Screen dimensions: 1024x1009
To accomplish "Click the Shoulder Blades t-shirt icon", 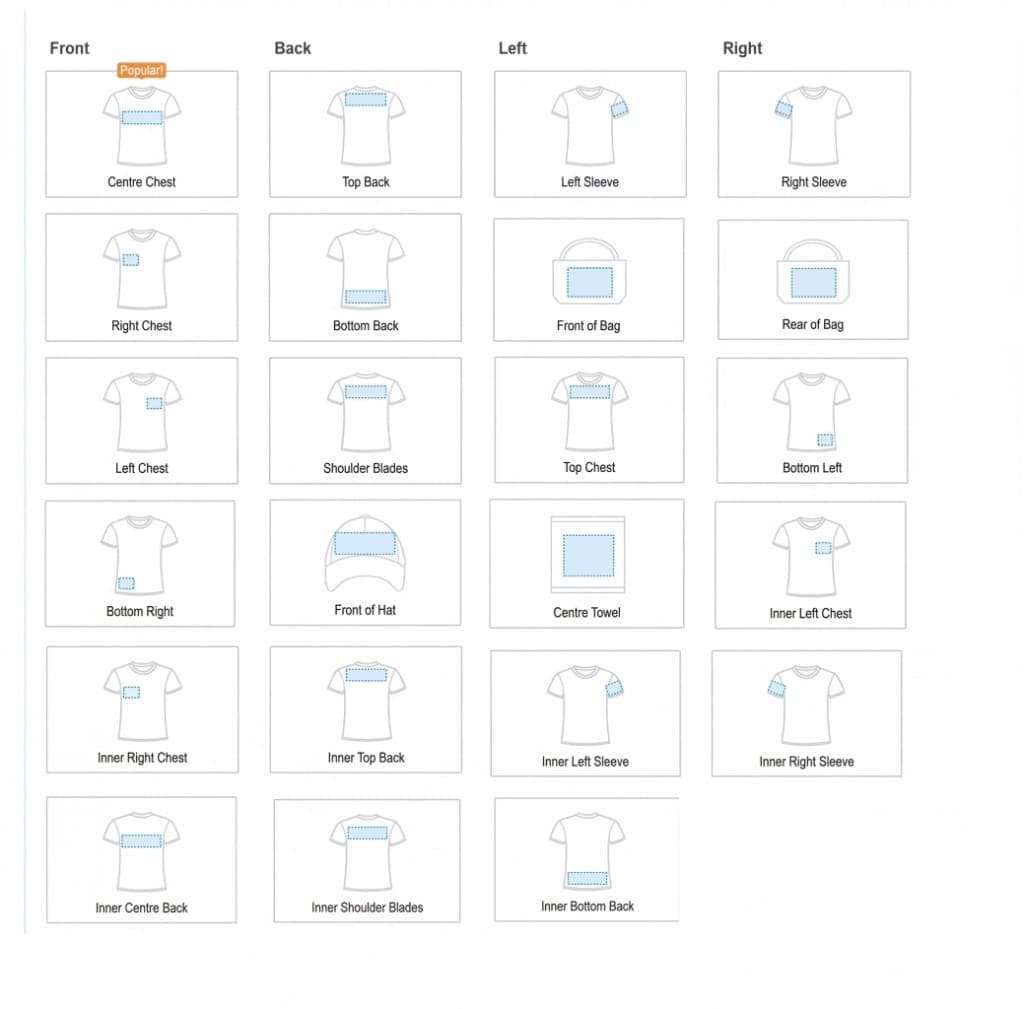I will [365, 412].
